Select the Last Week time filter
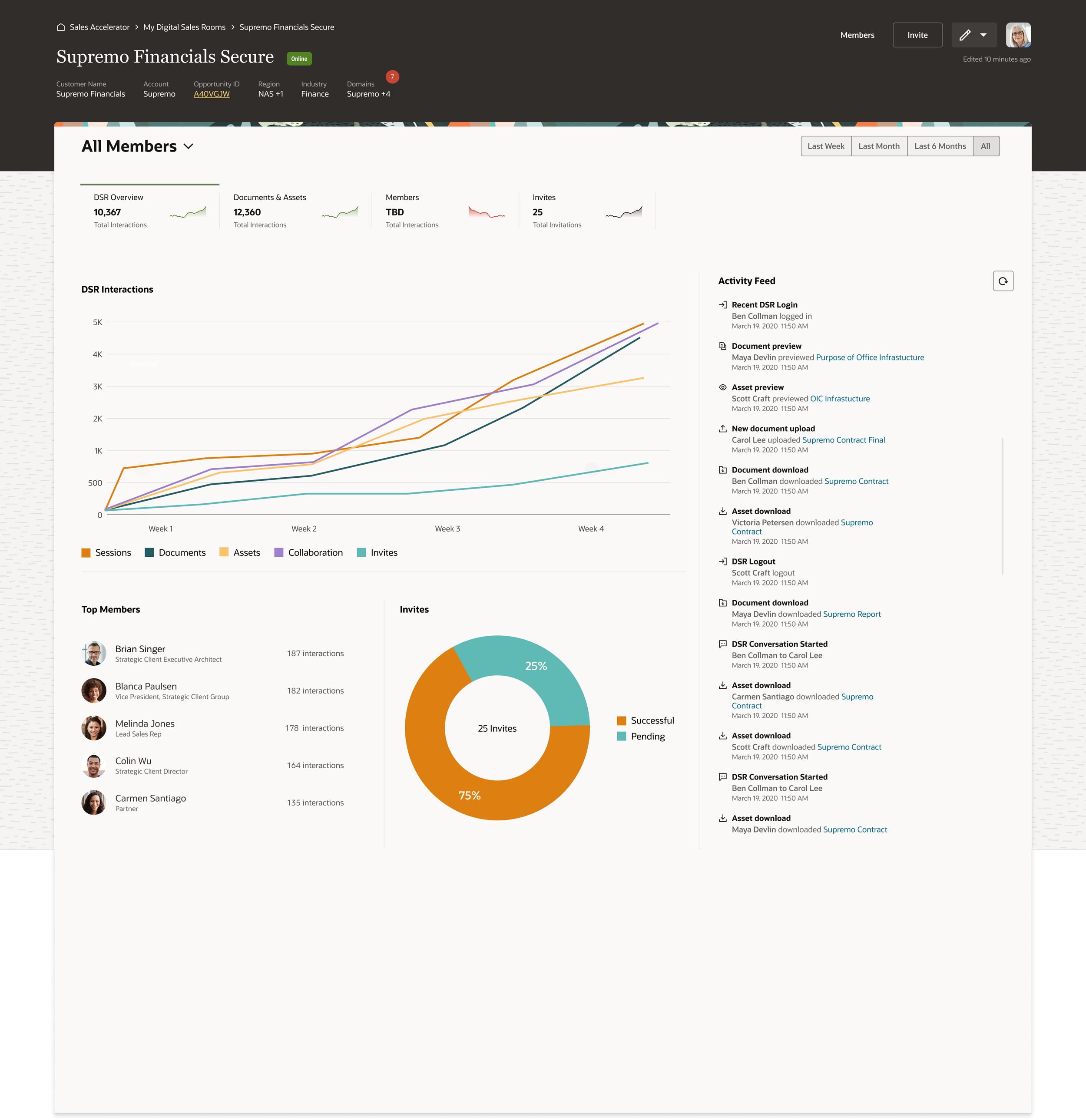The height and width of the screenshot is (1120, 1086). coord(825,146)
